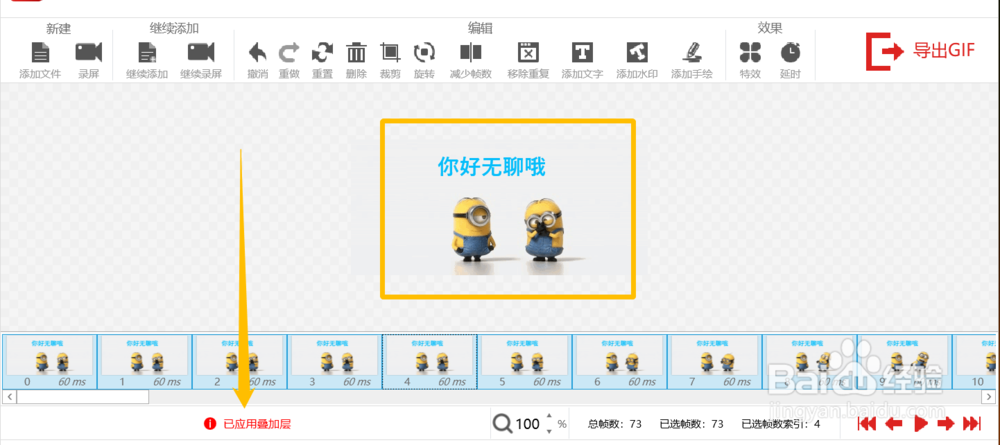Go to next frame arrow
The width and height of the screenshot is (1000, 445).
(x=945, y=423)
